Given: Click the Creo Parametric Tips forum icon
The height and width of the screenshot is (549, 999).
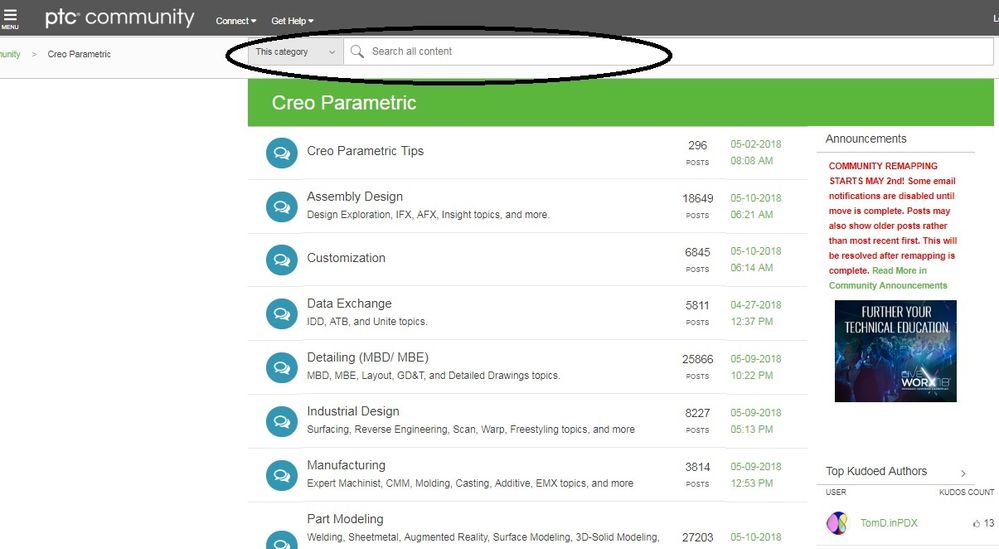Looking at the screenshot, I should pyautogui.click(x=282, y=153).
